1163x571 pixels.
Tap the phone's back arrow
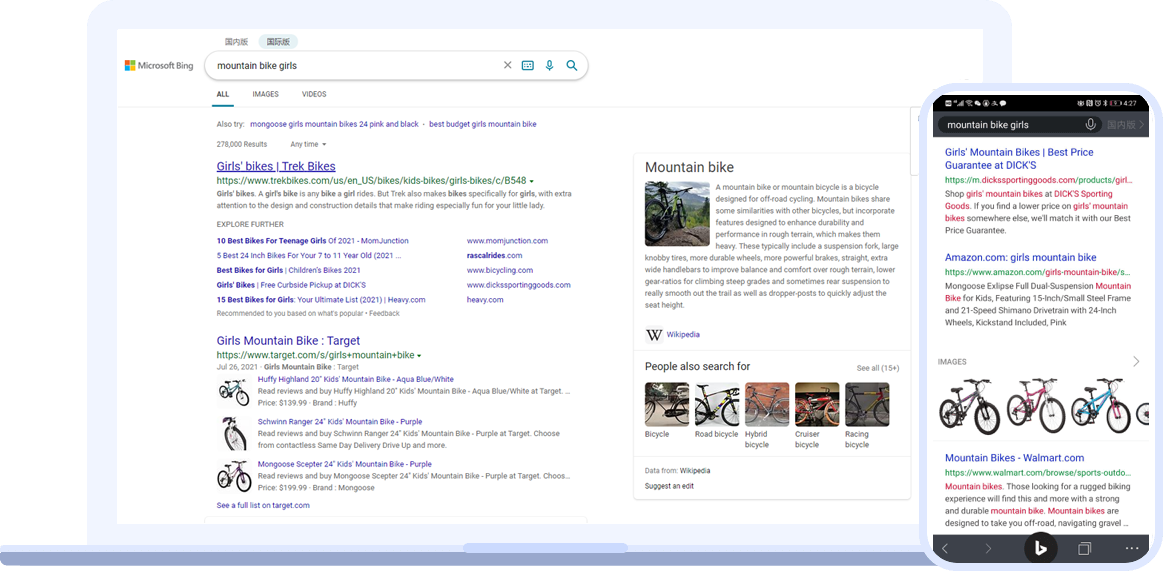tap(945, 549)
